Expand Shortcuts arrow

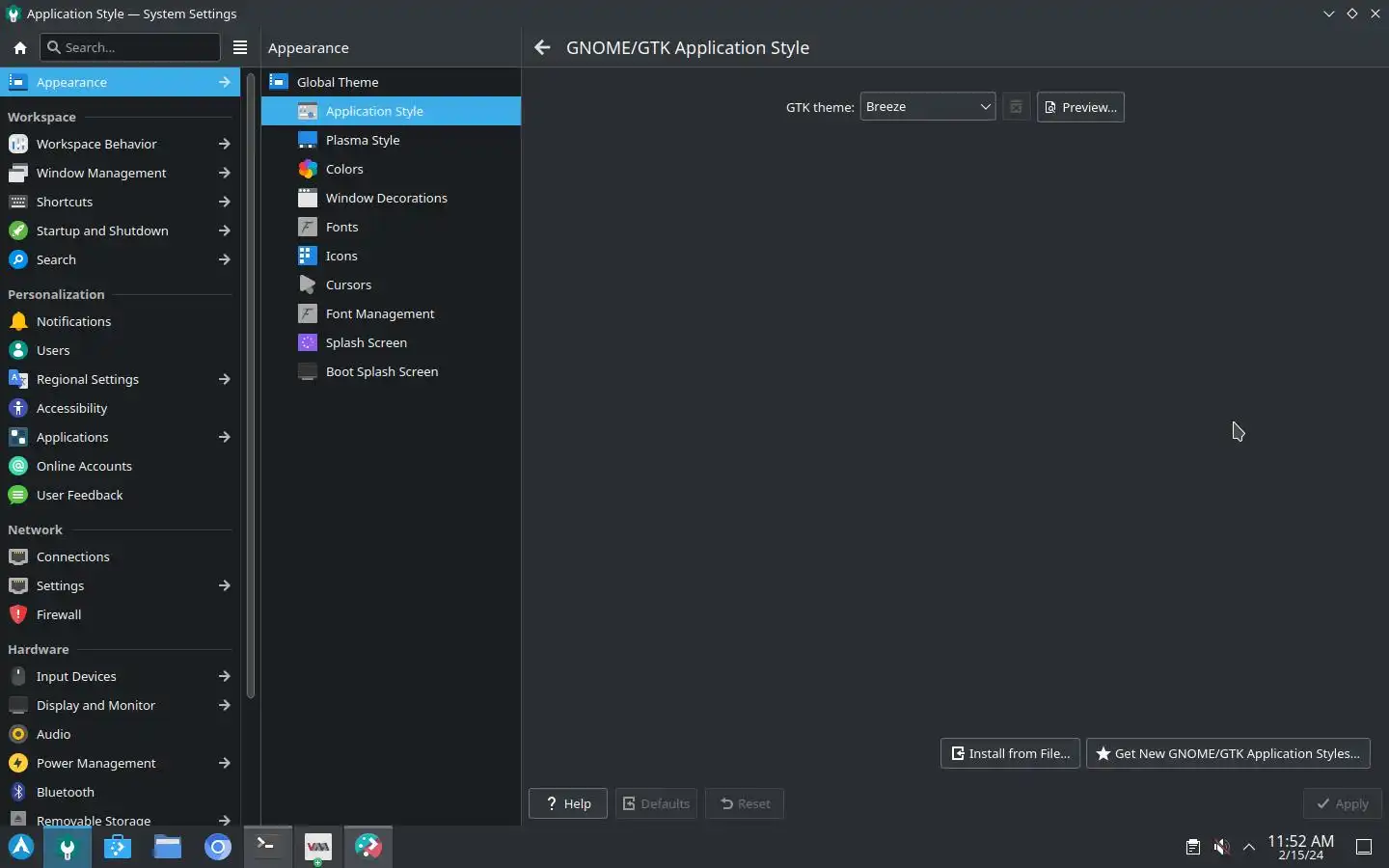224,202
